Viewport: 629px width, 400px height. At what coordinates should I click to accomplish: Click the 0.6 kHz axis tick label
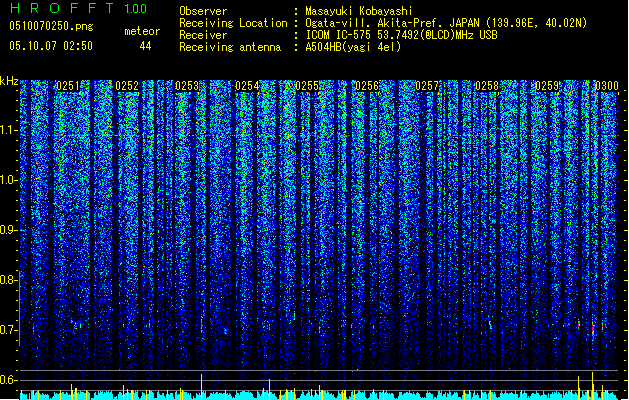point(8,380)
